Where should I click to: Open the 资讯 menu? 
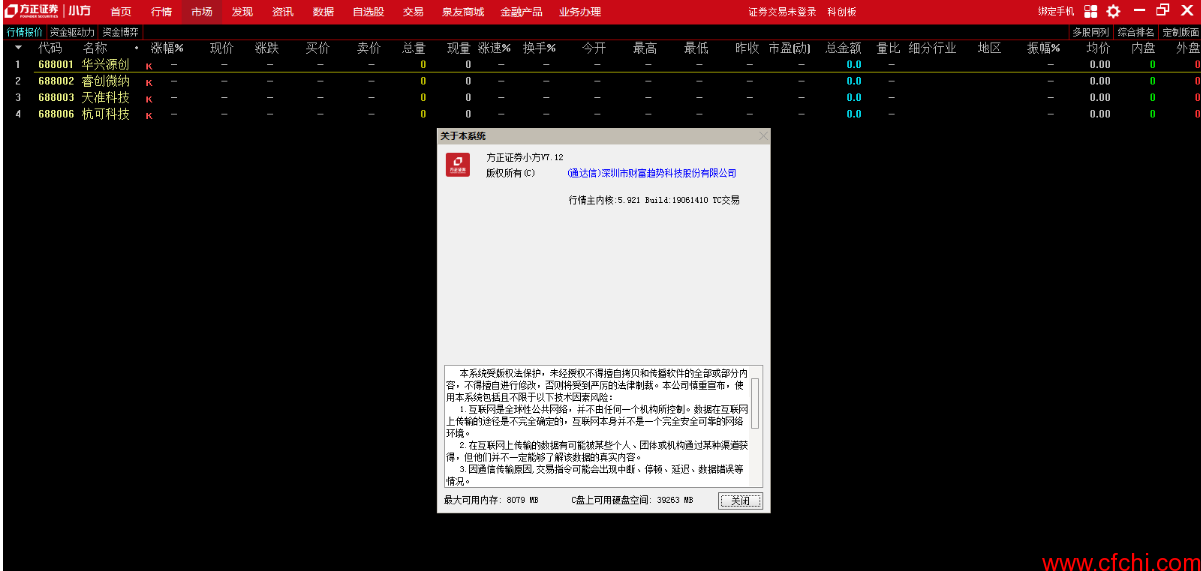283,12
